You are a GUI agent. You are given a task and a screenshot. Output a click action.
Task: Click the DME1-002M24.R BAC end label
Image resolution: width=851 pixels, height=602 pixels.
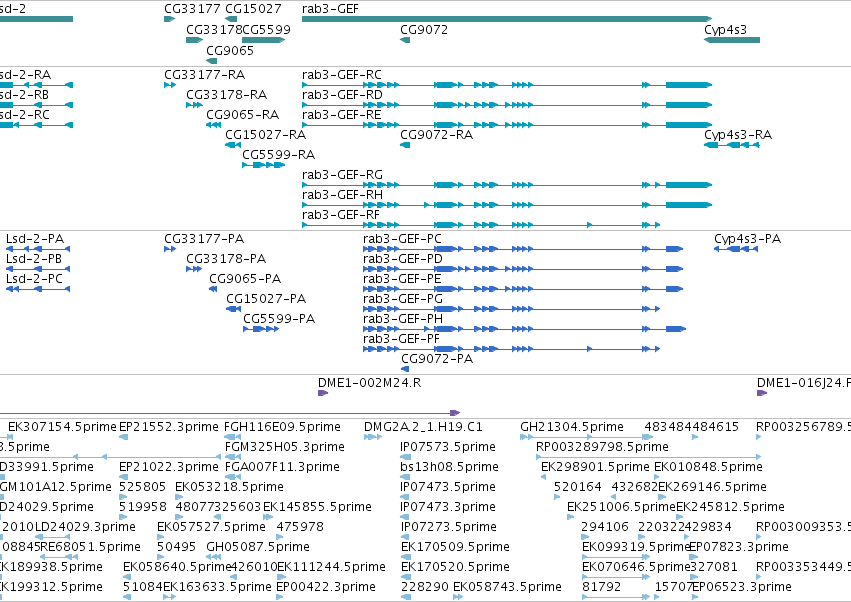pos(370,383)
